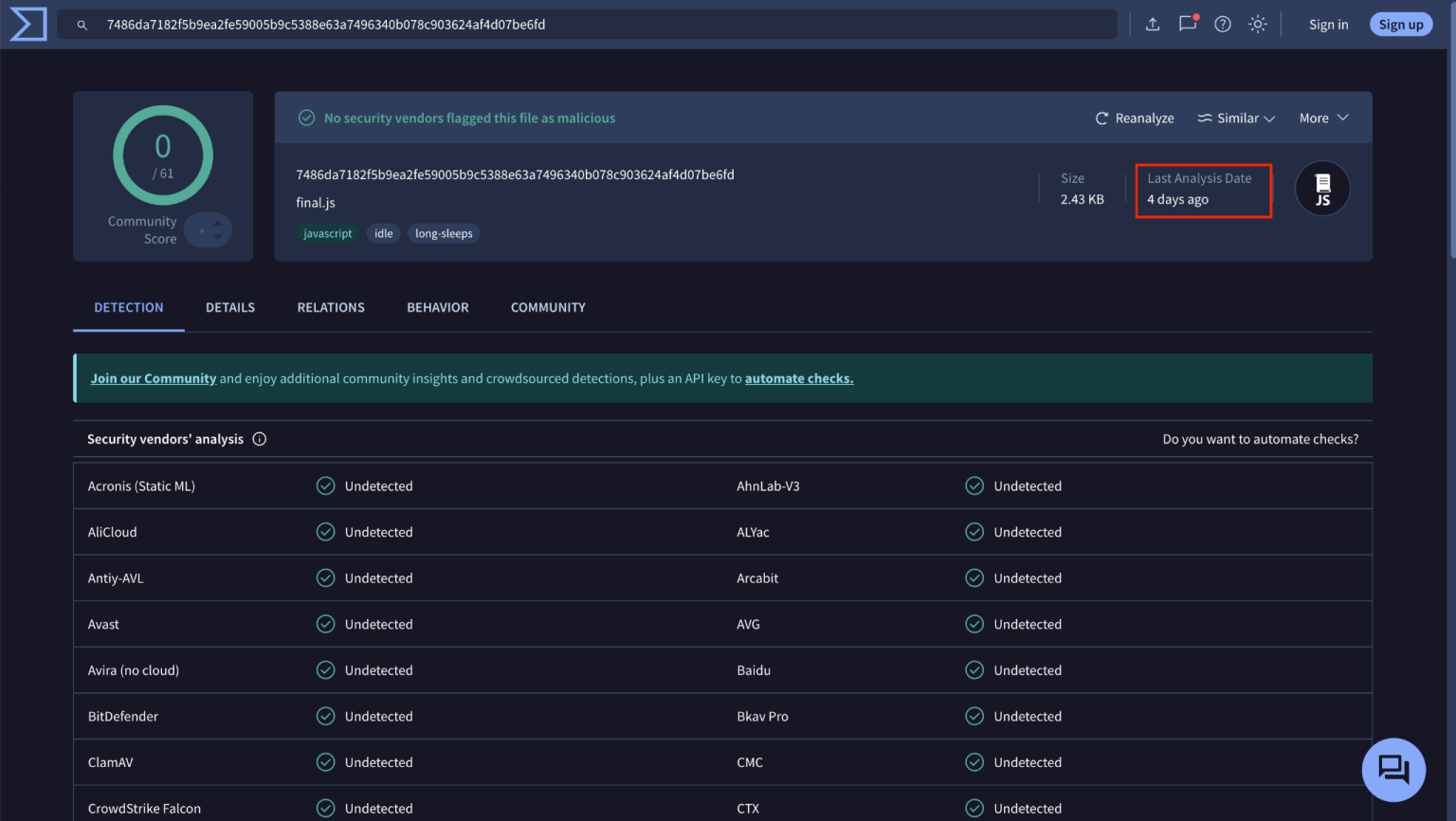Click the Reanalyze refresh icon

[1101, 118]
